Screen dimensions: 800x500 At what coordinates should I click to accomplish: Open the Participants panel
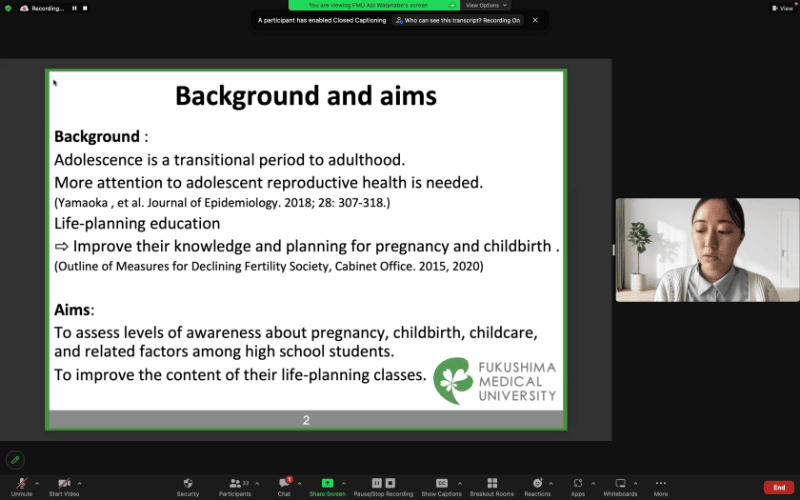[235, 483]
